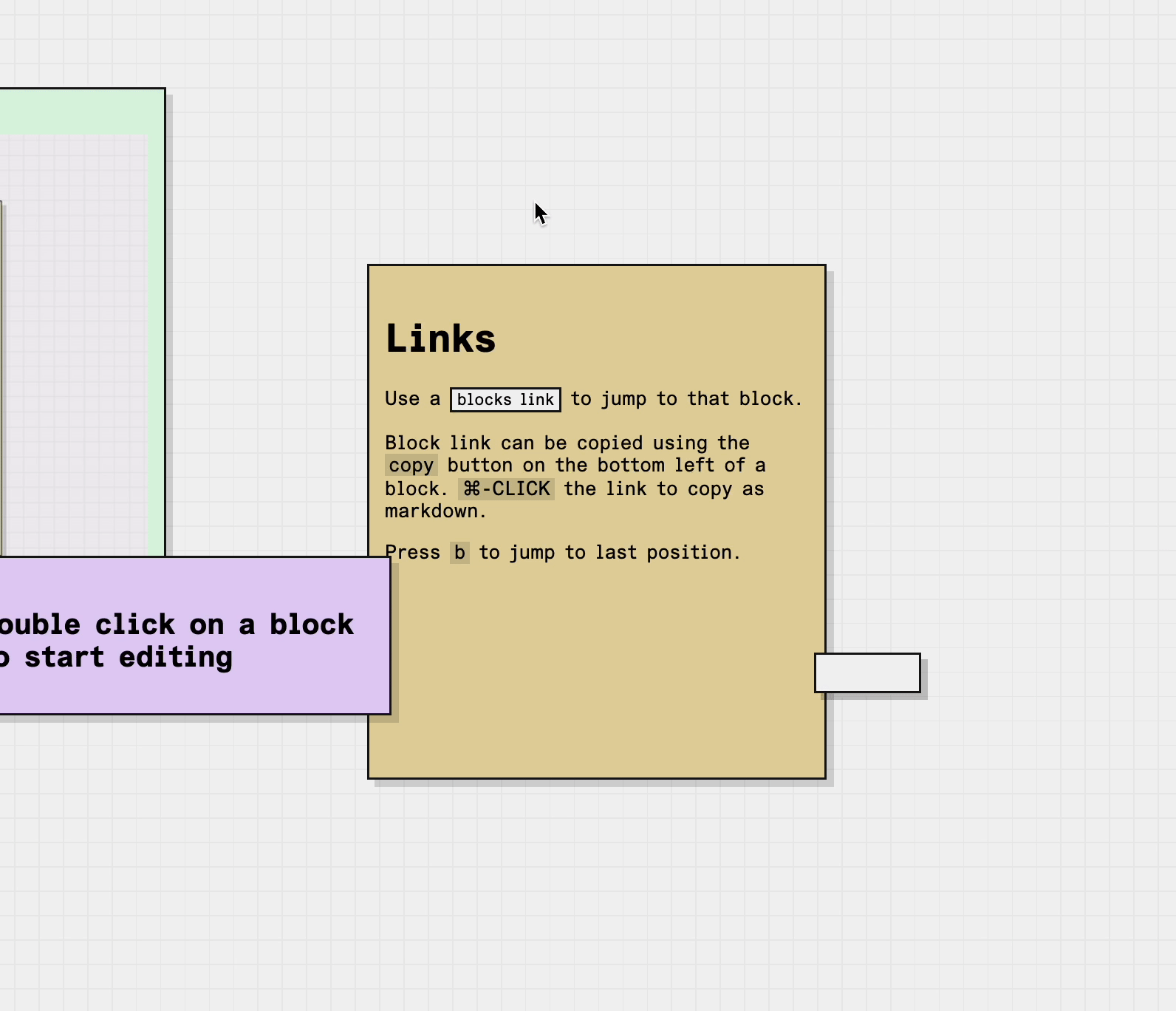Click the word "markdown." in Links block
1176x1011 pixels.
[435, 511]
